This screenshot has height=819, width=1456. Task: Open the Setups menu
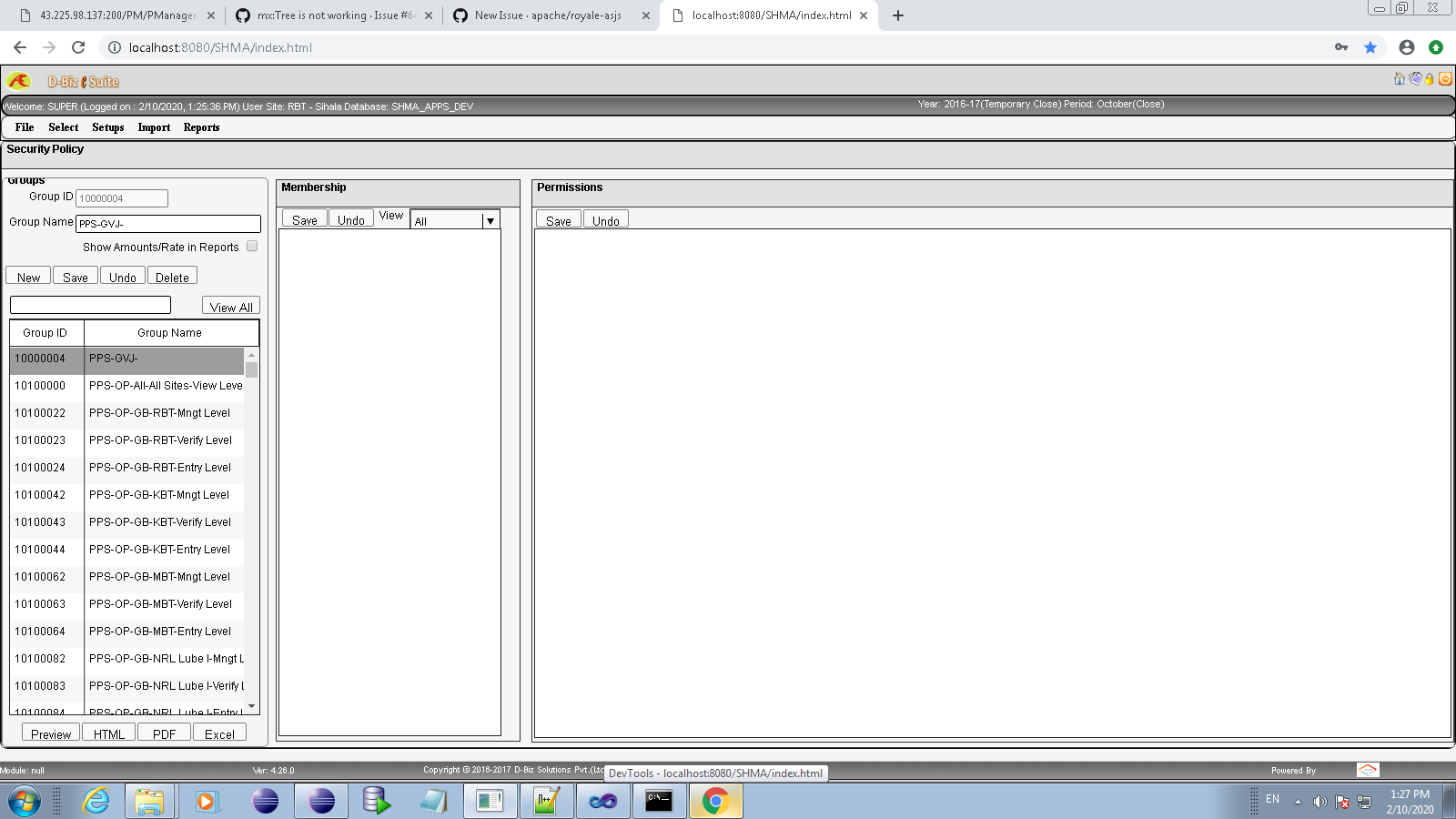coord(108,127)
